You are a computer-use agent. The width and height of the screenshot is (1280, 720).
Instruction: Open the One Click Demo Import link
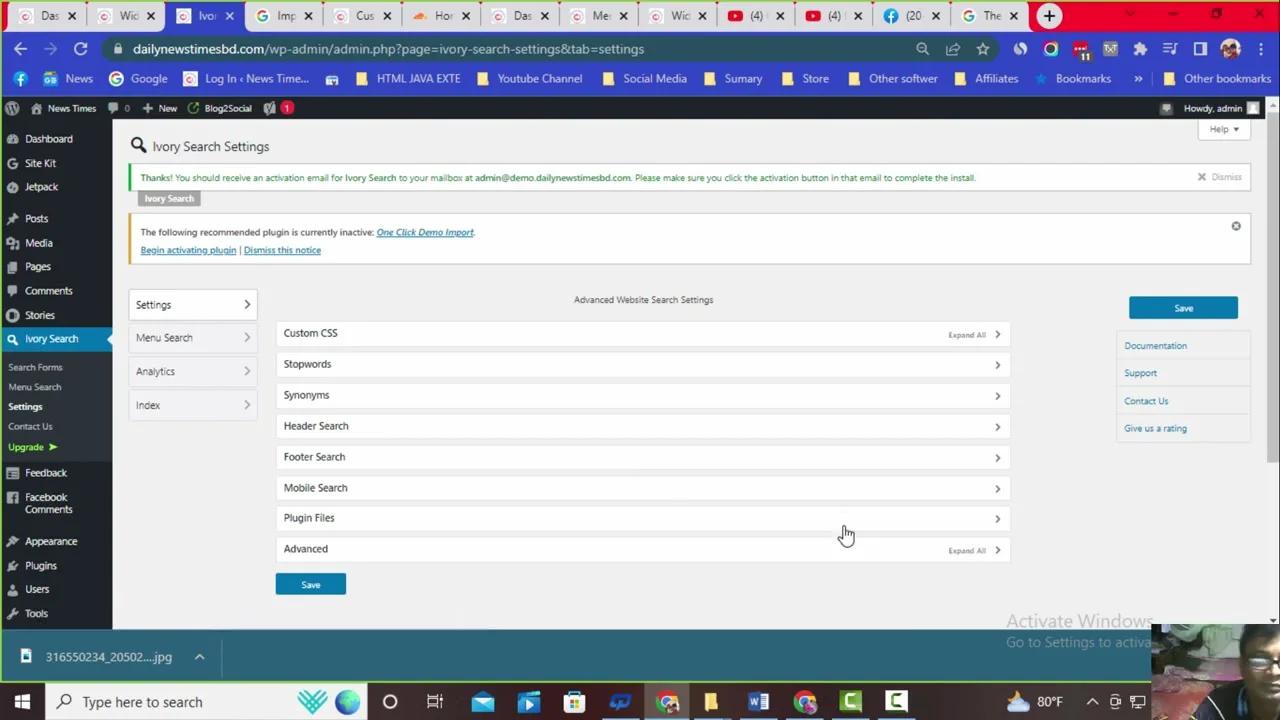point(424,232)
